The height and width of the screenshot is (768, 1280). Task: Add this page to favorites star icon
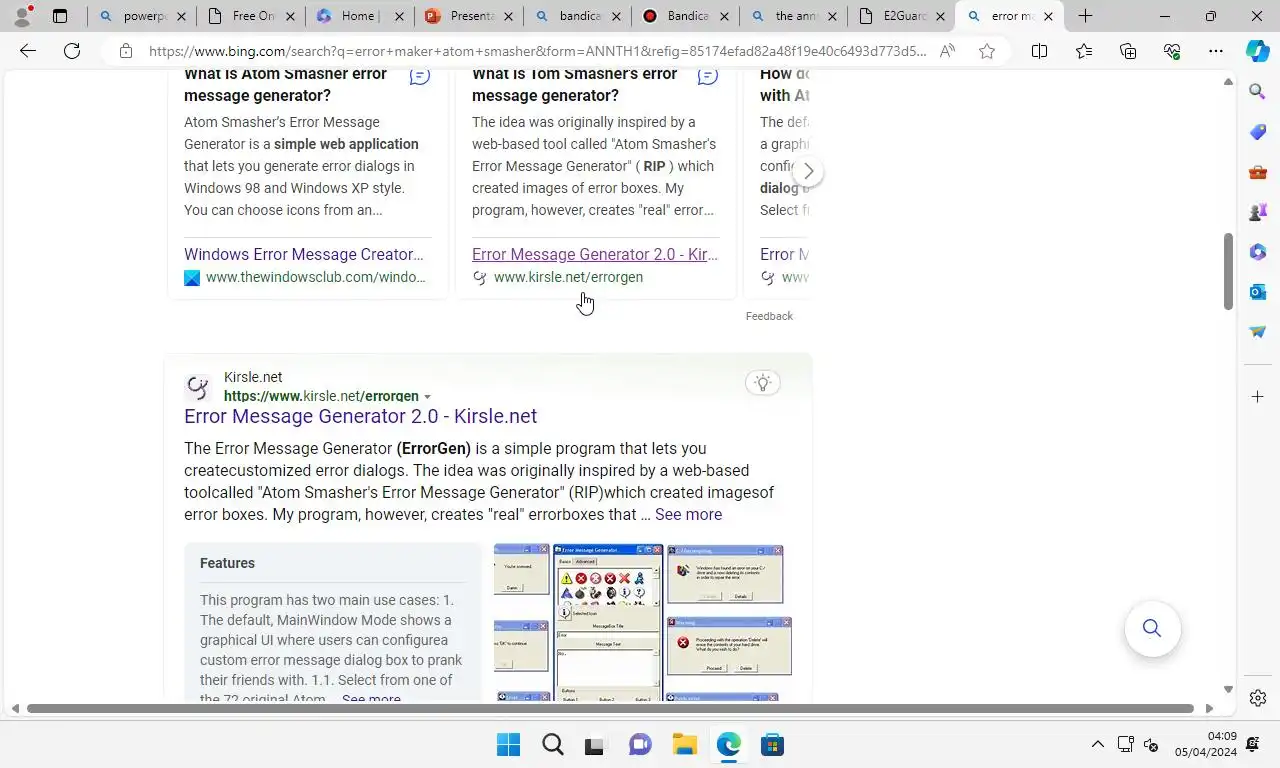tap(987, 51)
